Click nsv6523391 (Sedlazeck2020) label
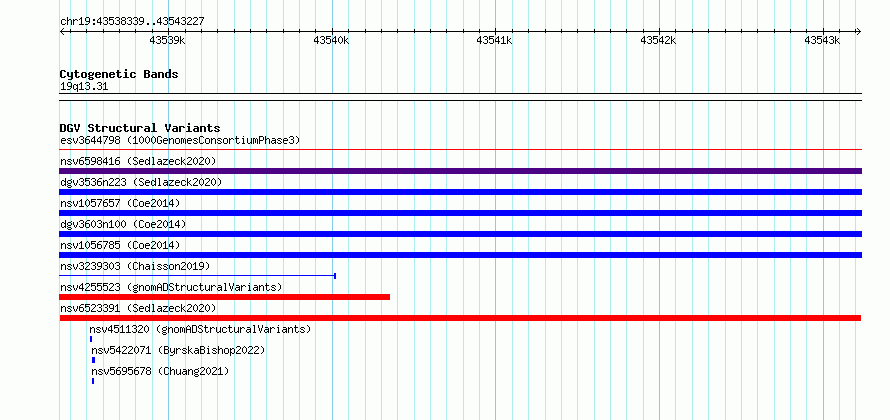This screenshot has height=420, width=890. tap(138, 308)
